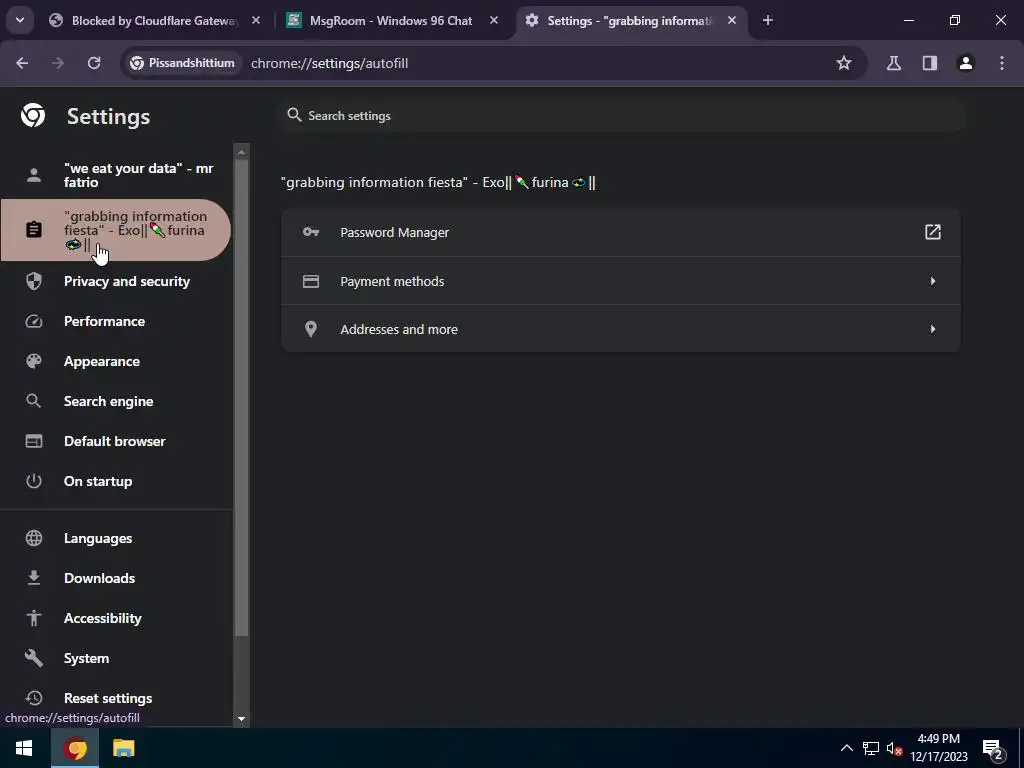Image resolution: width=1024 pixels, height=768 pixels.
Task: Expand Addresses and more arrow
Action: tap(933, 329)
